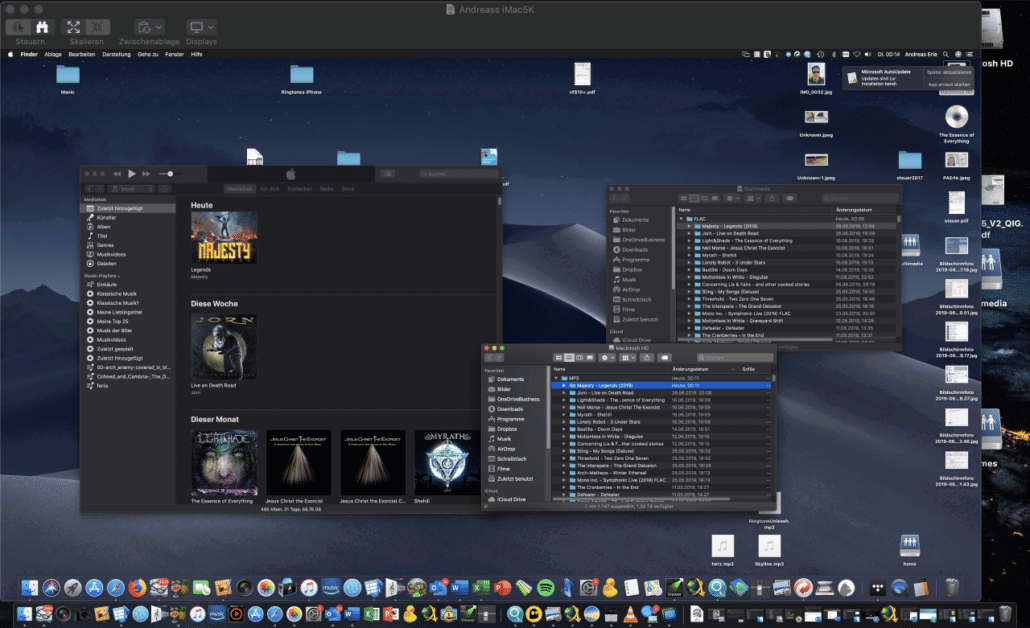Collapse the FLAC folder in Multimedia window

click(x=683, y=218)
